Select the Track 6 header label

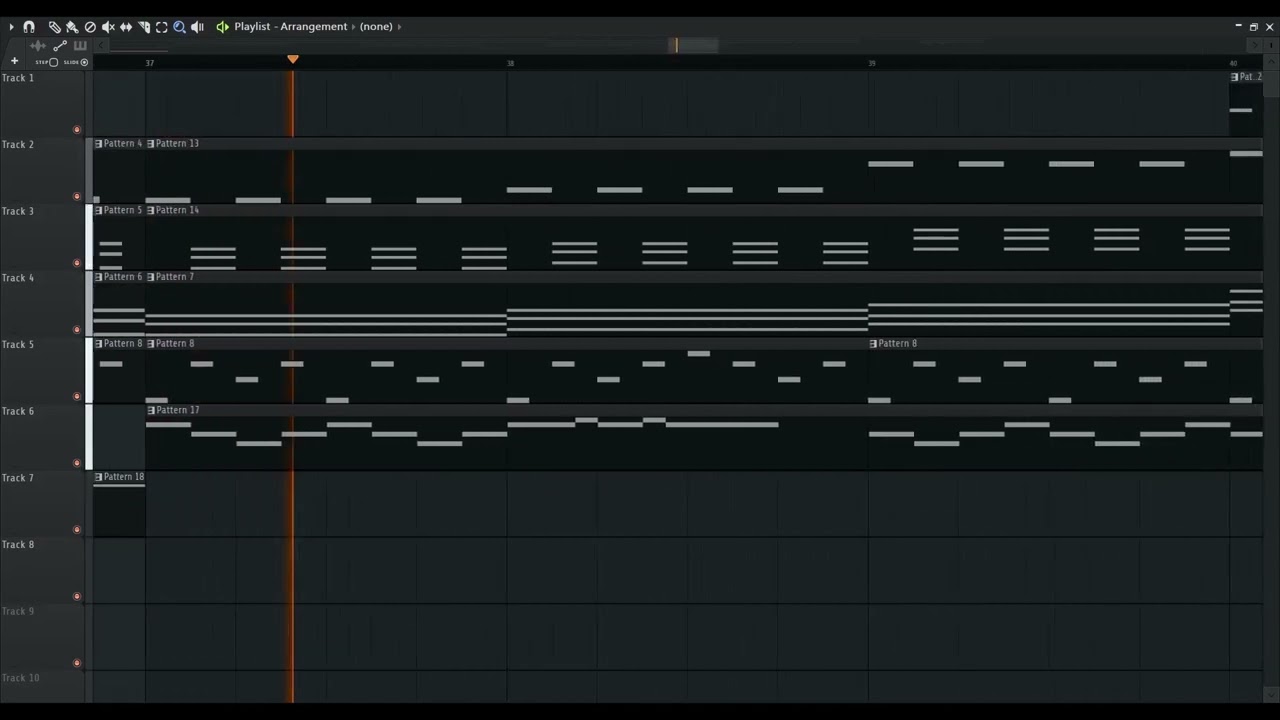tap(18, 411)
